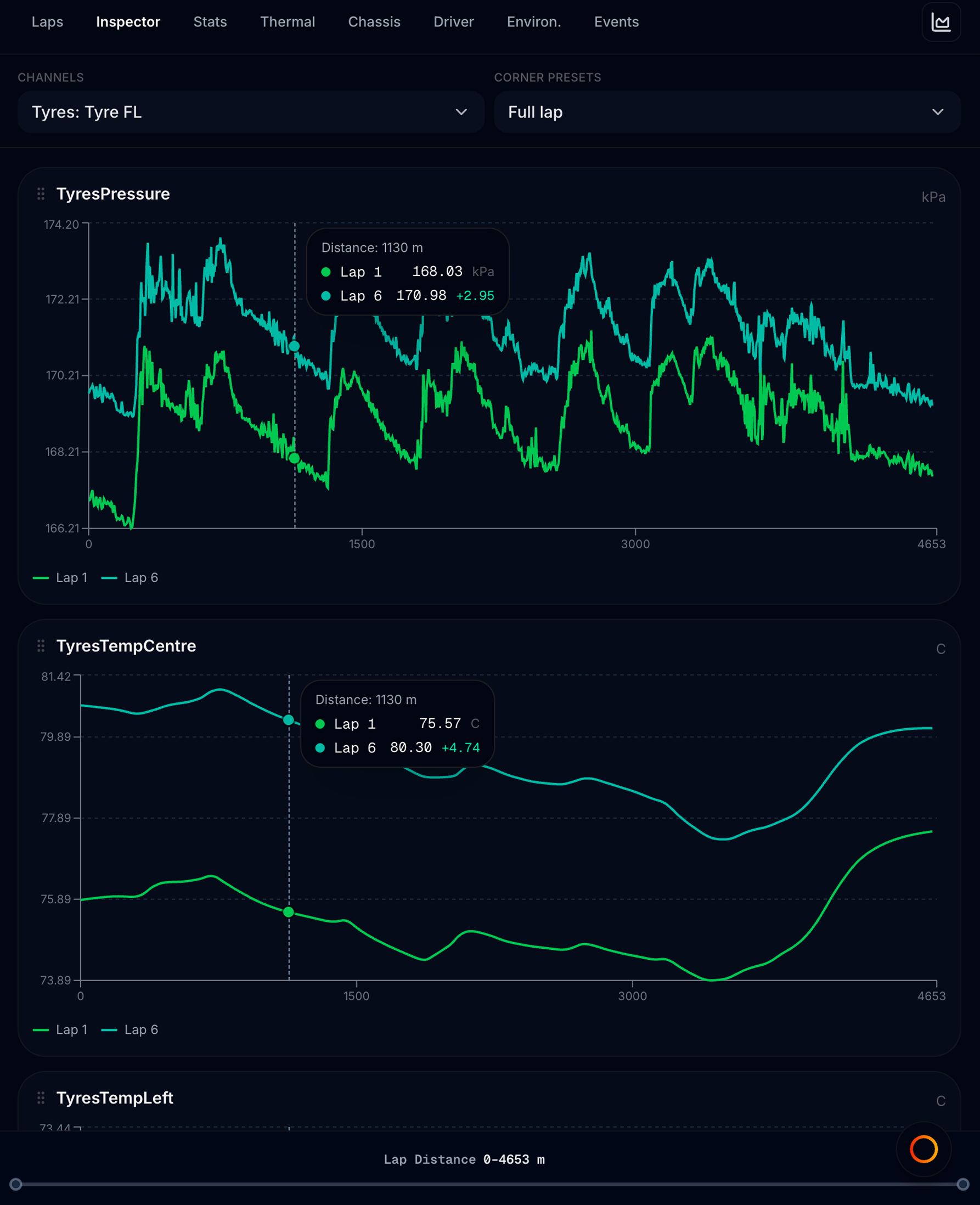This screenshot has width=980, height=1205.
Task: Grab the TyresTempCentre drag handle
Action: (41, 646)
